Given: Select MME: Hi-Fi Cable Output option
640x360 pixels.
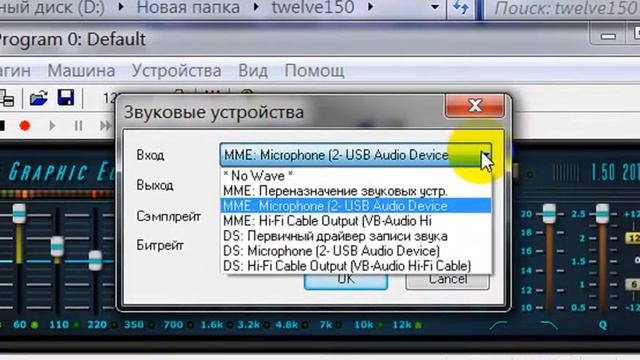Looking at the screenshot, I should point(356,221).
